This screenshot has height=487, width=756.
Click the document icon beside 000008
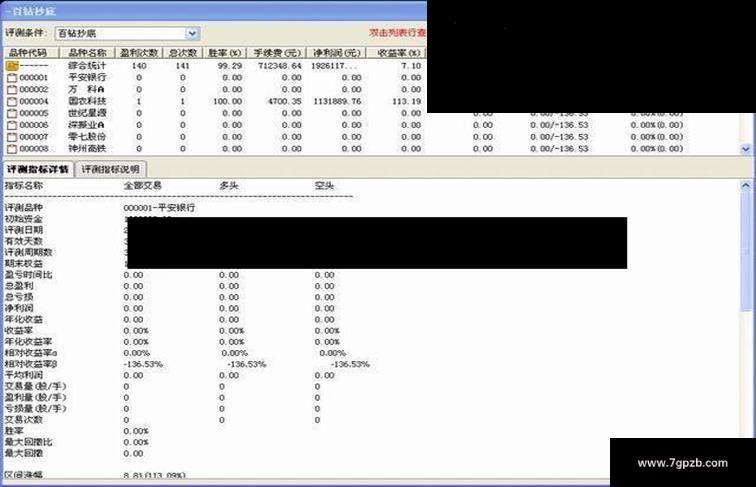12,149
